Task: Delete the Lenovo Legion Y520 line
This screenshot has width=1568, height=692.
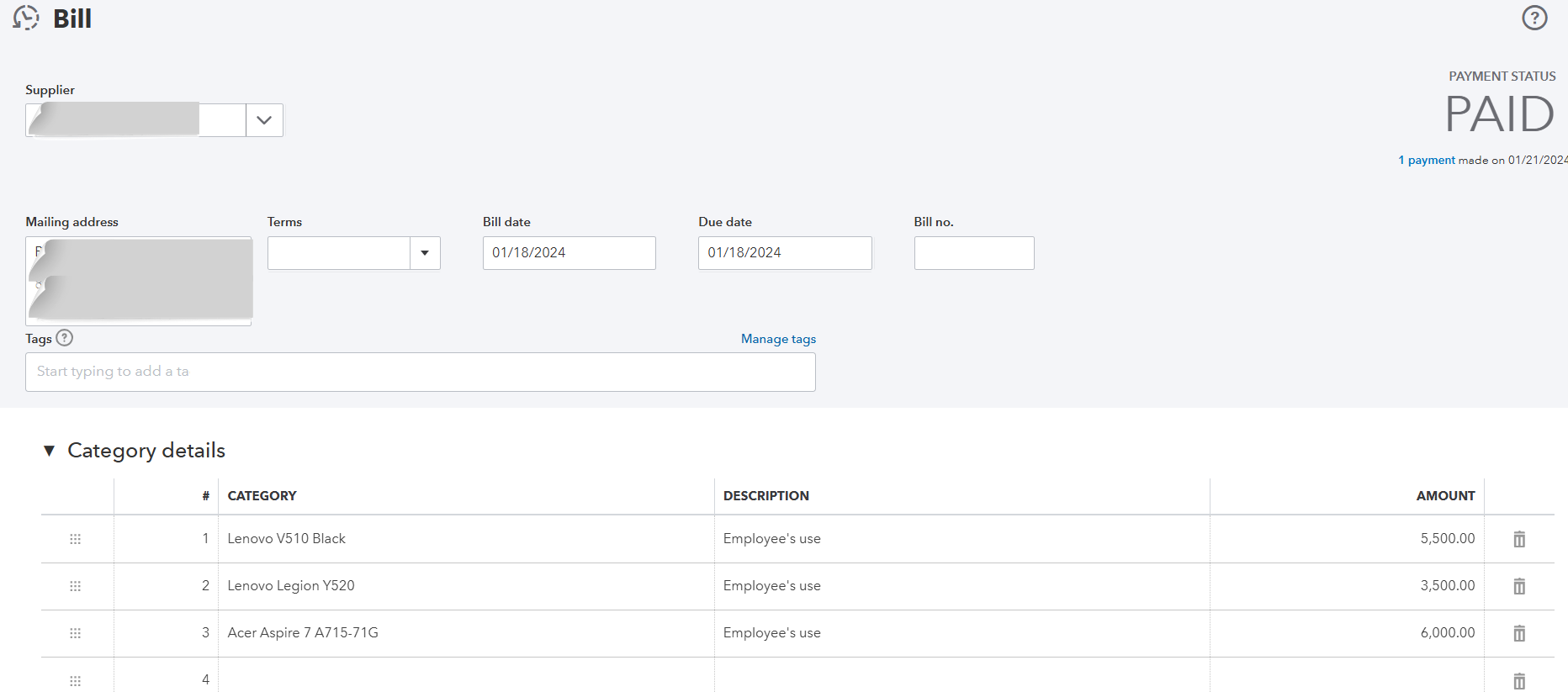Action: [x=1519, y=586]
